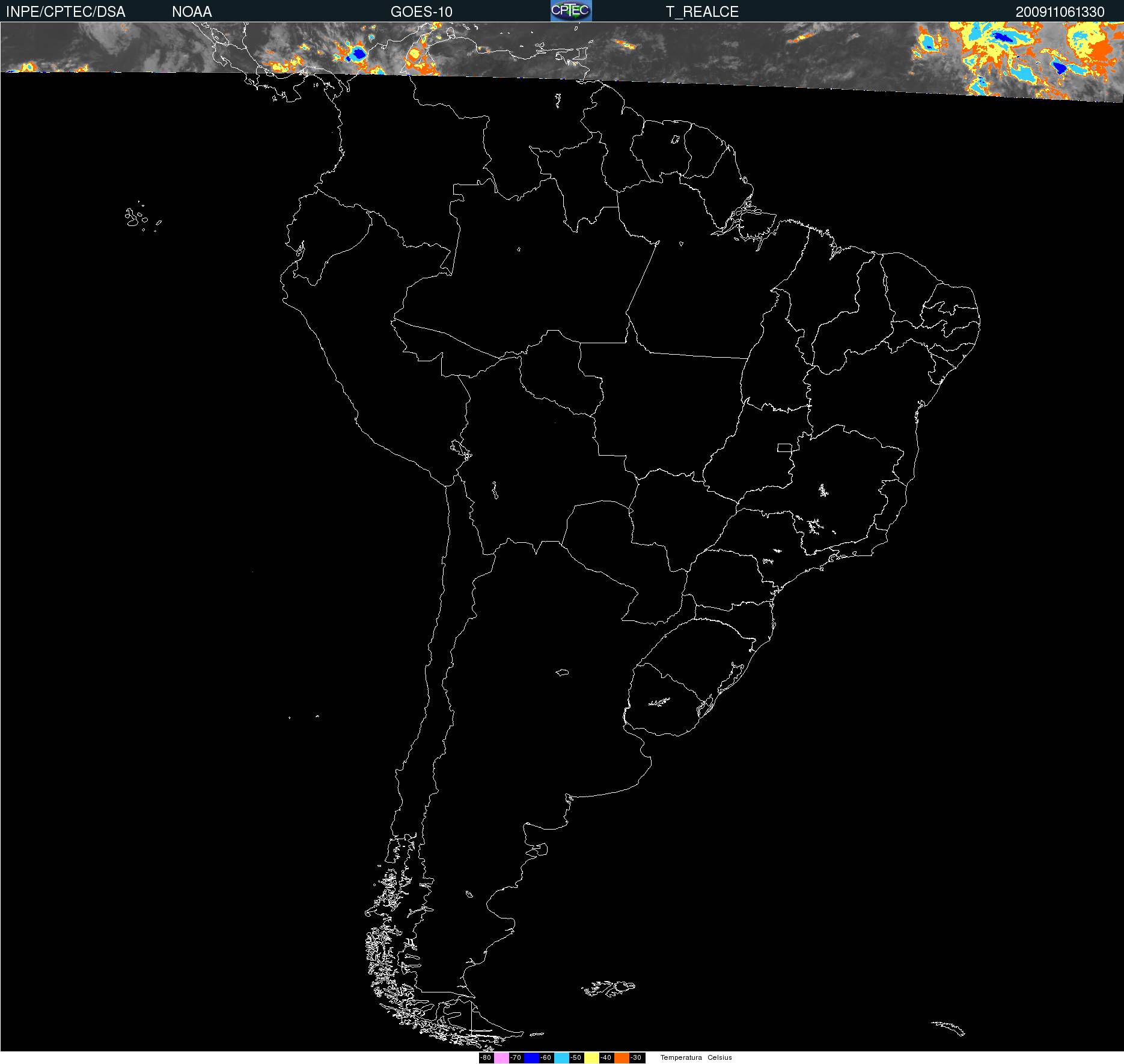The width and height of the screenshot is (1124, 1064).
Task: Click the Falkland Islands outline on map
Action: (x=608, y=987)
